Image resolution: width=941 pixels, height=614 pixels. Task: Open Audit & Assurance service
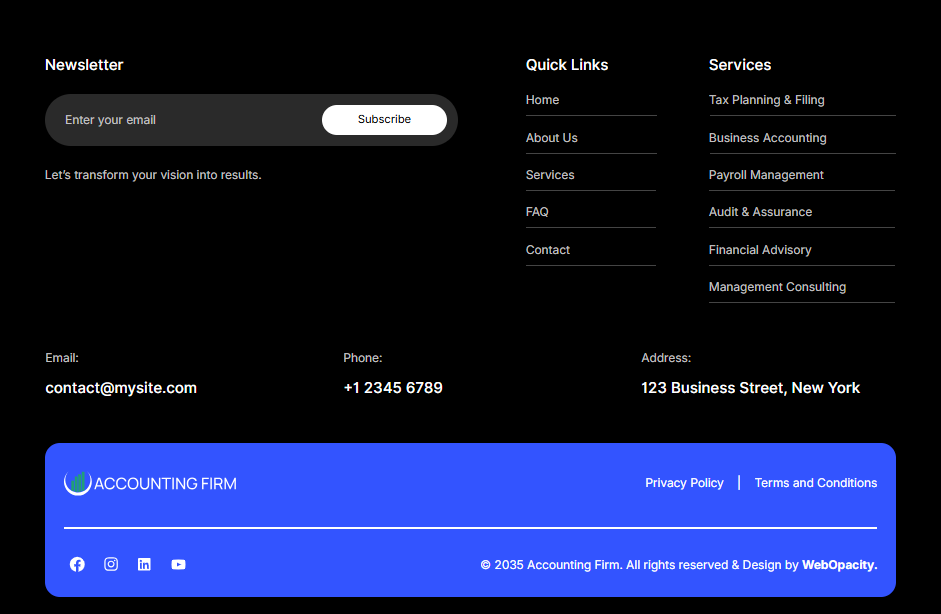tap(760, 211)
